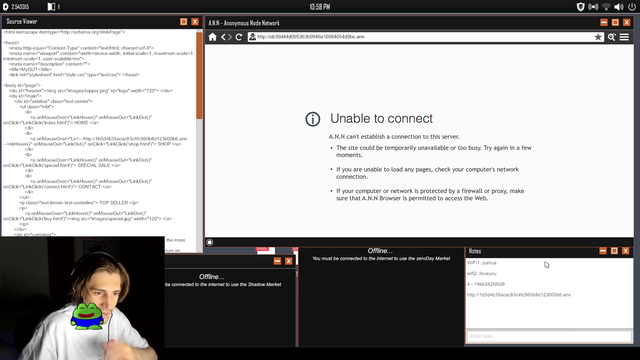Click the browser Home icon
Viewport: 640px width, 360px height.
pyautogui.click(x=212, y=37)
